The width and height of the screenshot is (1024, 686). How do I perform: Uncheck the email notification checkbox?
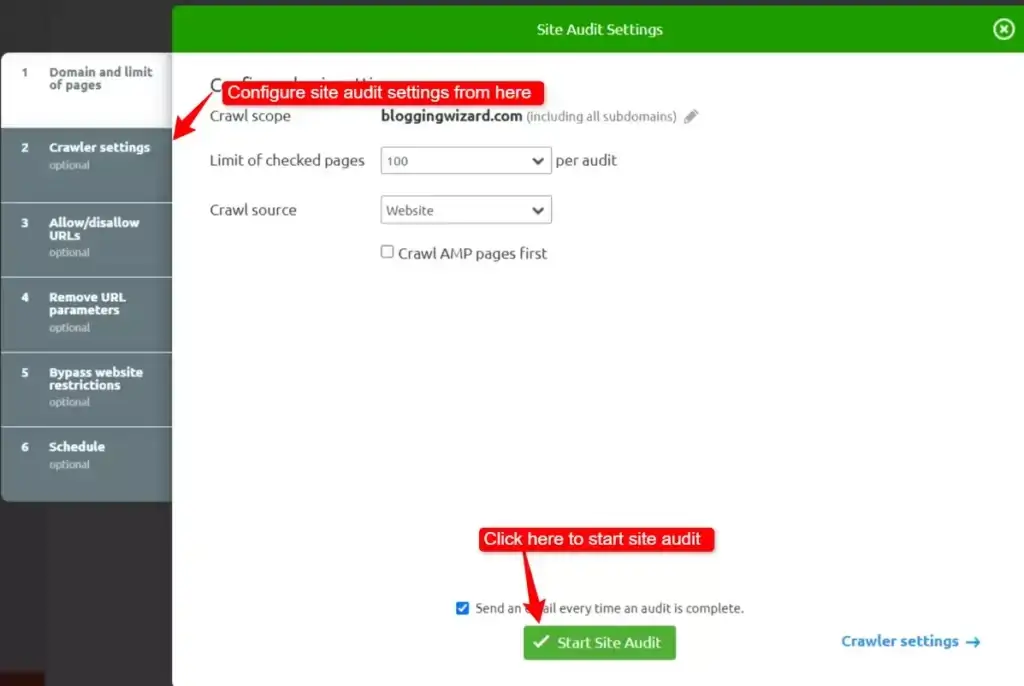[462, 608]
